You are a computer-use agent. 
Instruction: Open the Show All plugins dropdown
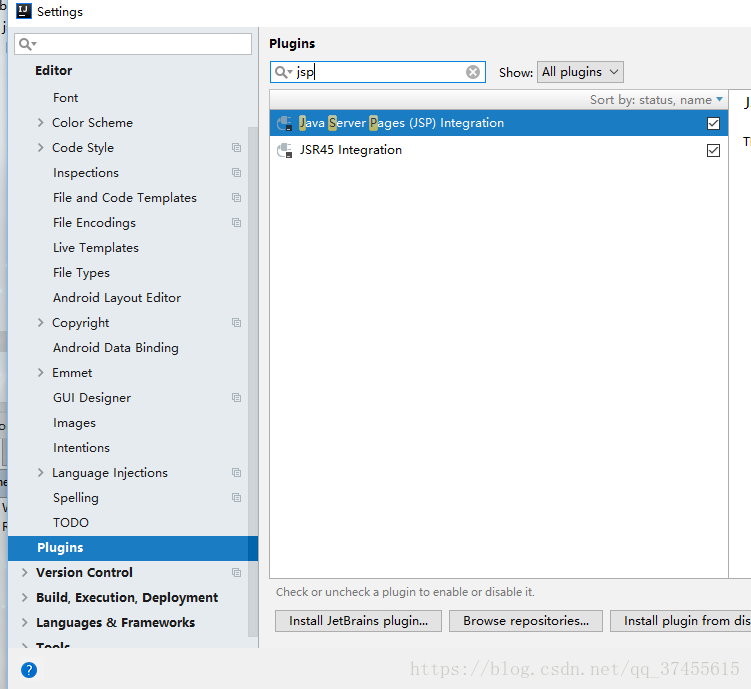pos(580,72)
